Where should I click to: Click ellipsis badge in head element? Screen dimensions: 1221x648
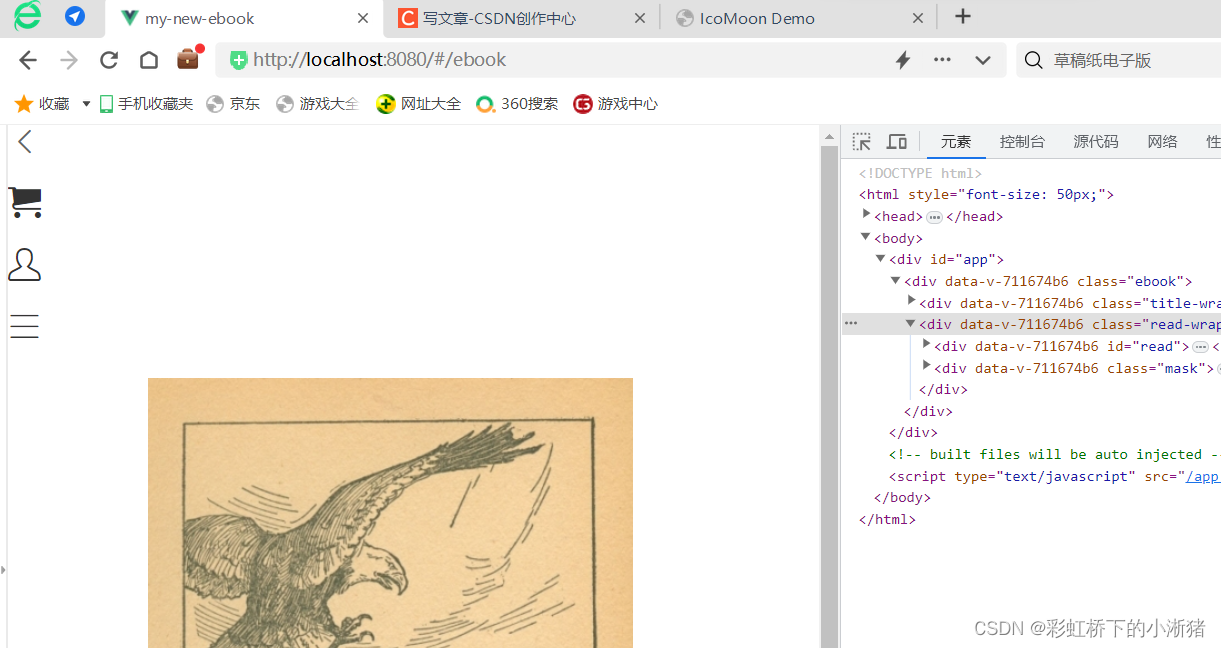(x=934, y=217)
